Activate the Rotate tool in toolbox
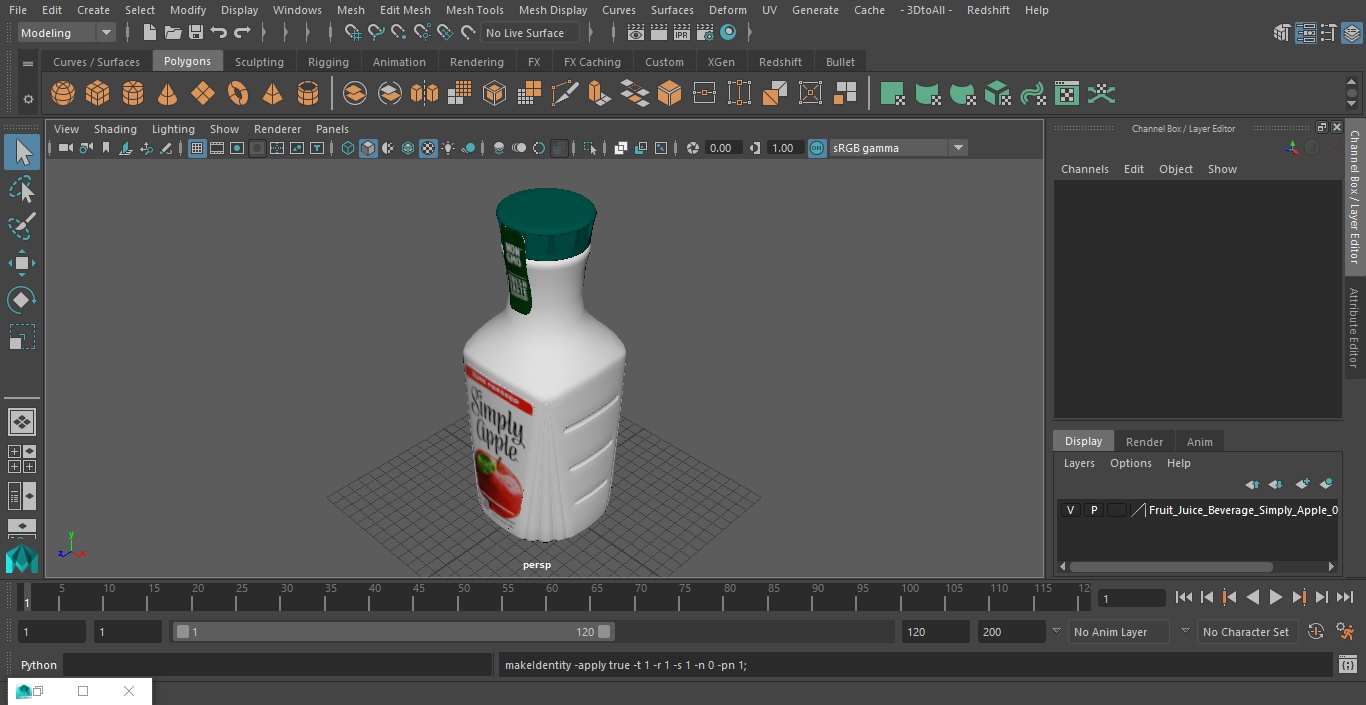This screenshot has height=705, width=1366. pos(22,299)
